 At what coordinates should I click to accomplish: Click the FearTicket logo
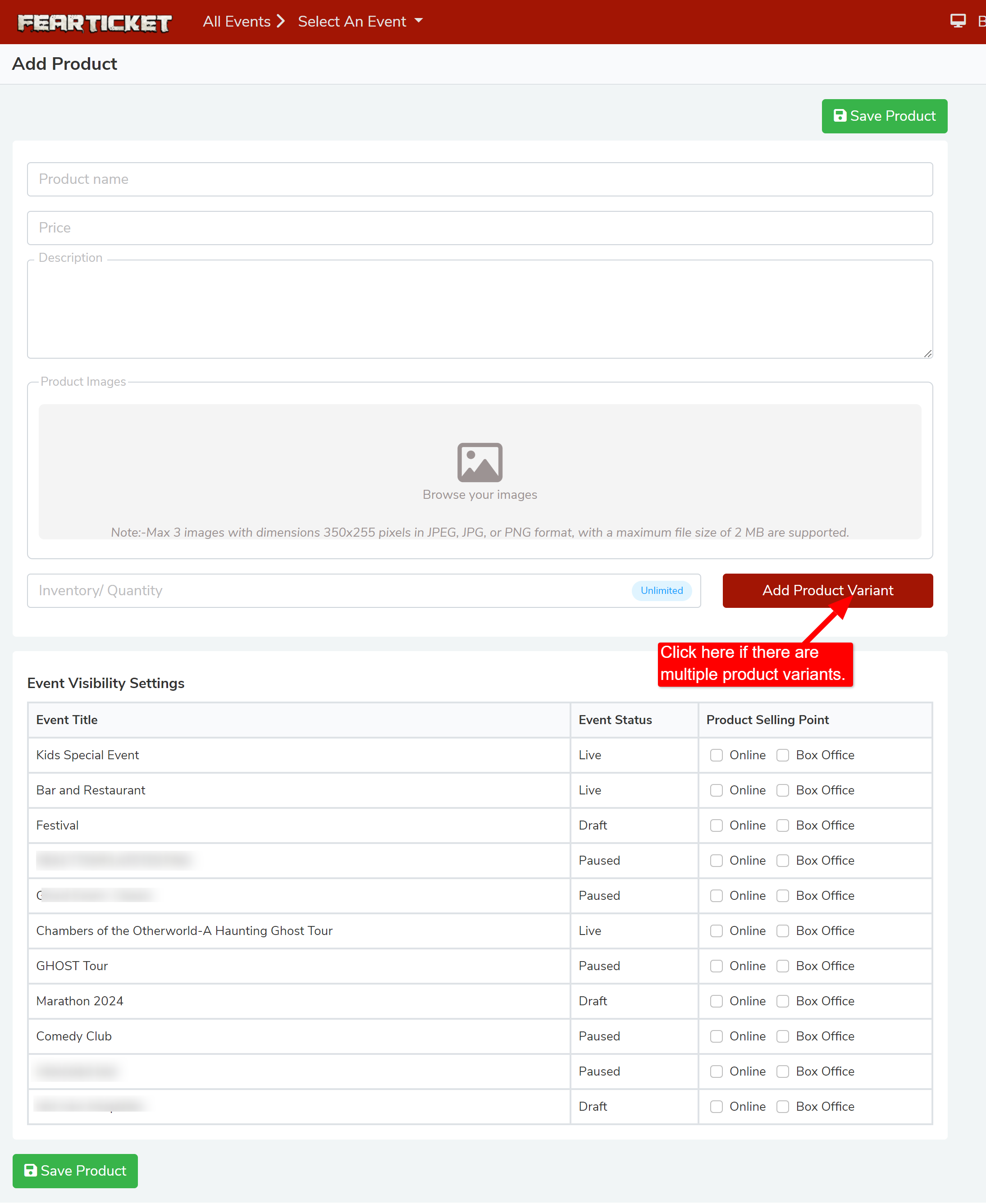pyautogui.click(x=94, y=23)
